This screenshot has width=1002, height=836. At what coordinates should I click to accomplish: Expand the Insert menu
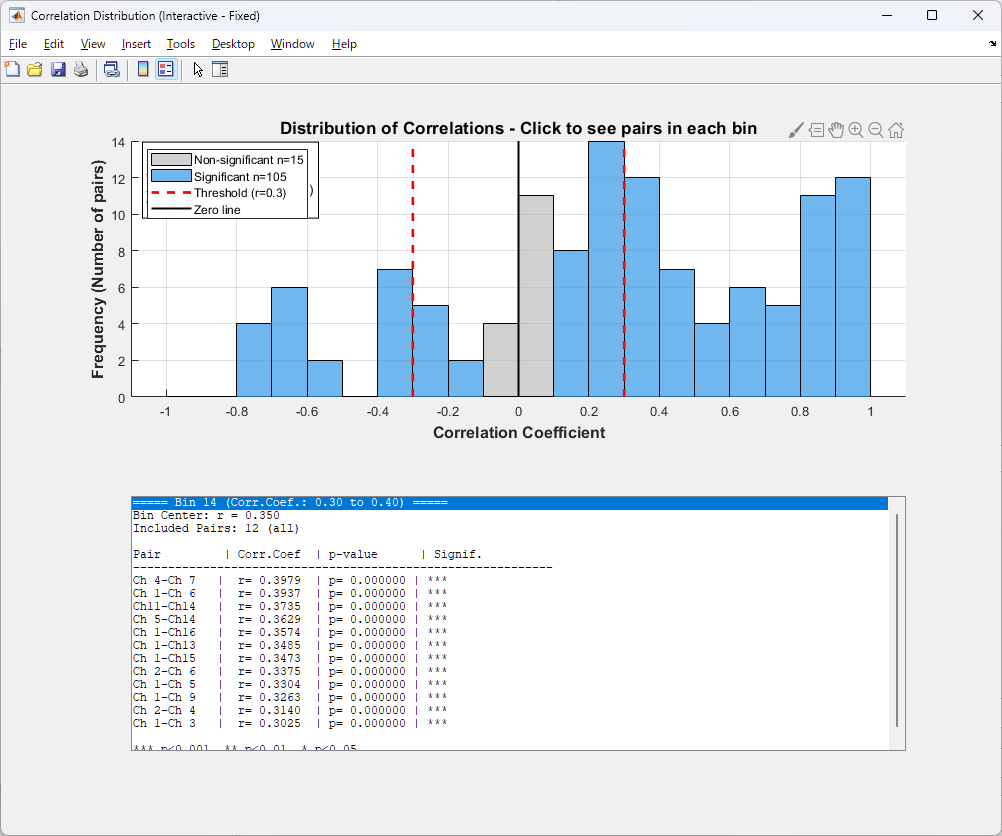point(136,44)
